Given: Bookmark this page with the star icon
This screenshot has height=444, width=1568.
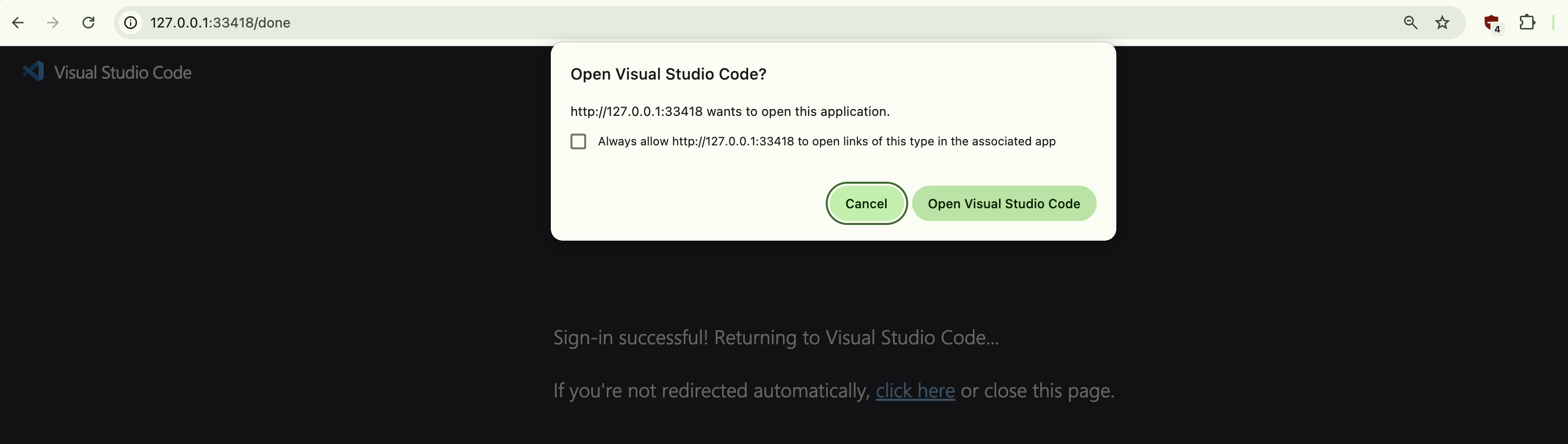Looking at the screenshot, I should (x=1442, y=23).
